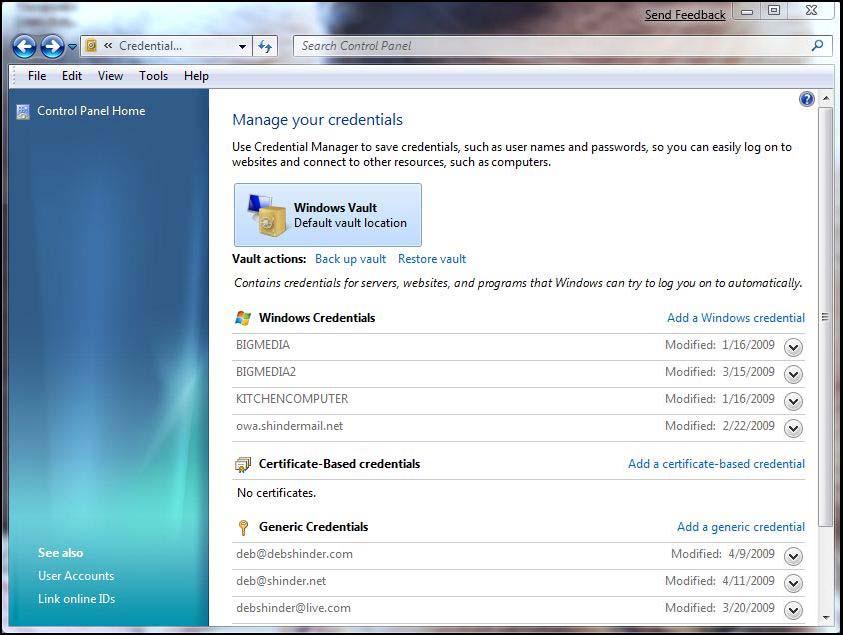Click the Generic Credentials heading
This screenshot has height=635, width=843.
pos(313,527)
